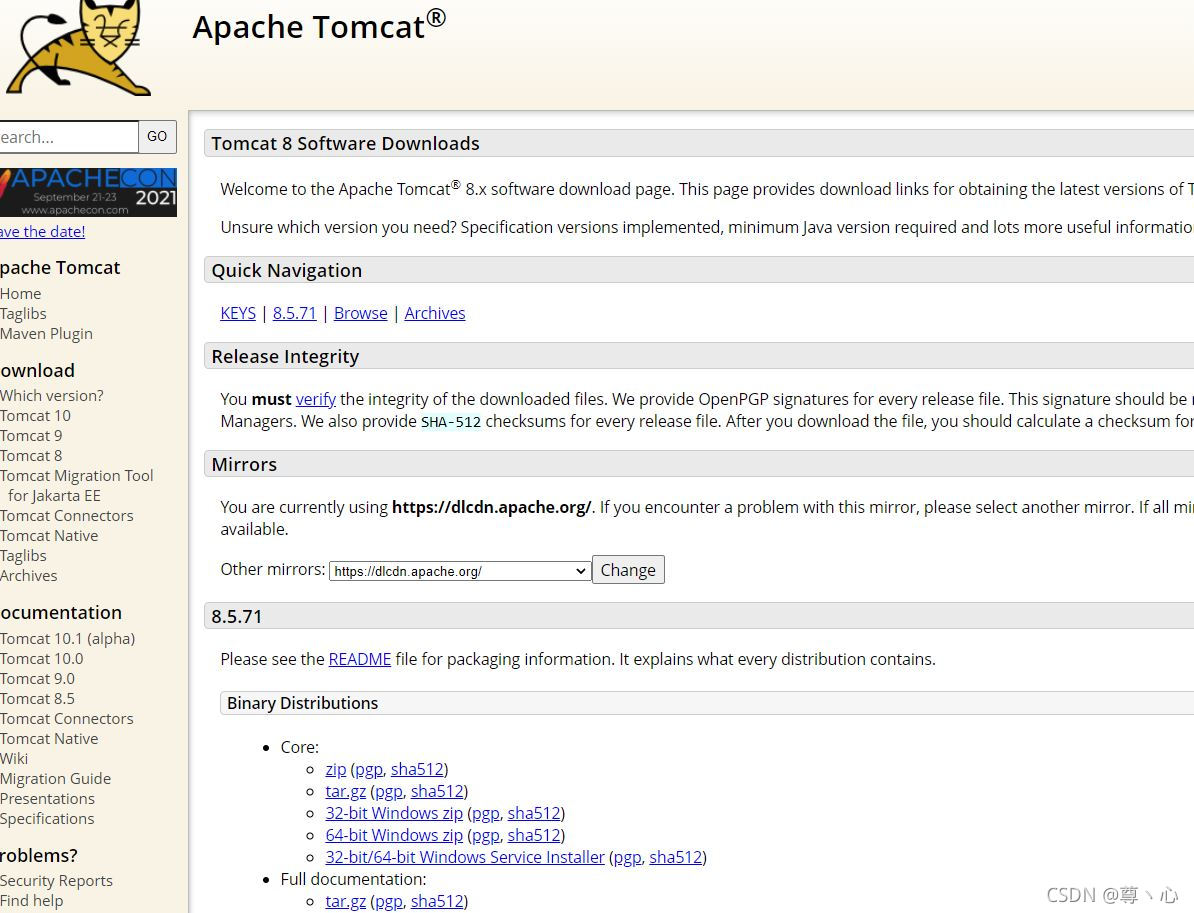Open Security Reports link
1194x913 pixels.
click(56, 881)
